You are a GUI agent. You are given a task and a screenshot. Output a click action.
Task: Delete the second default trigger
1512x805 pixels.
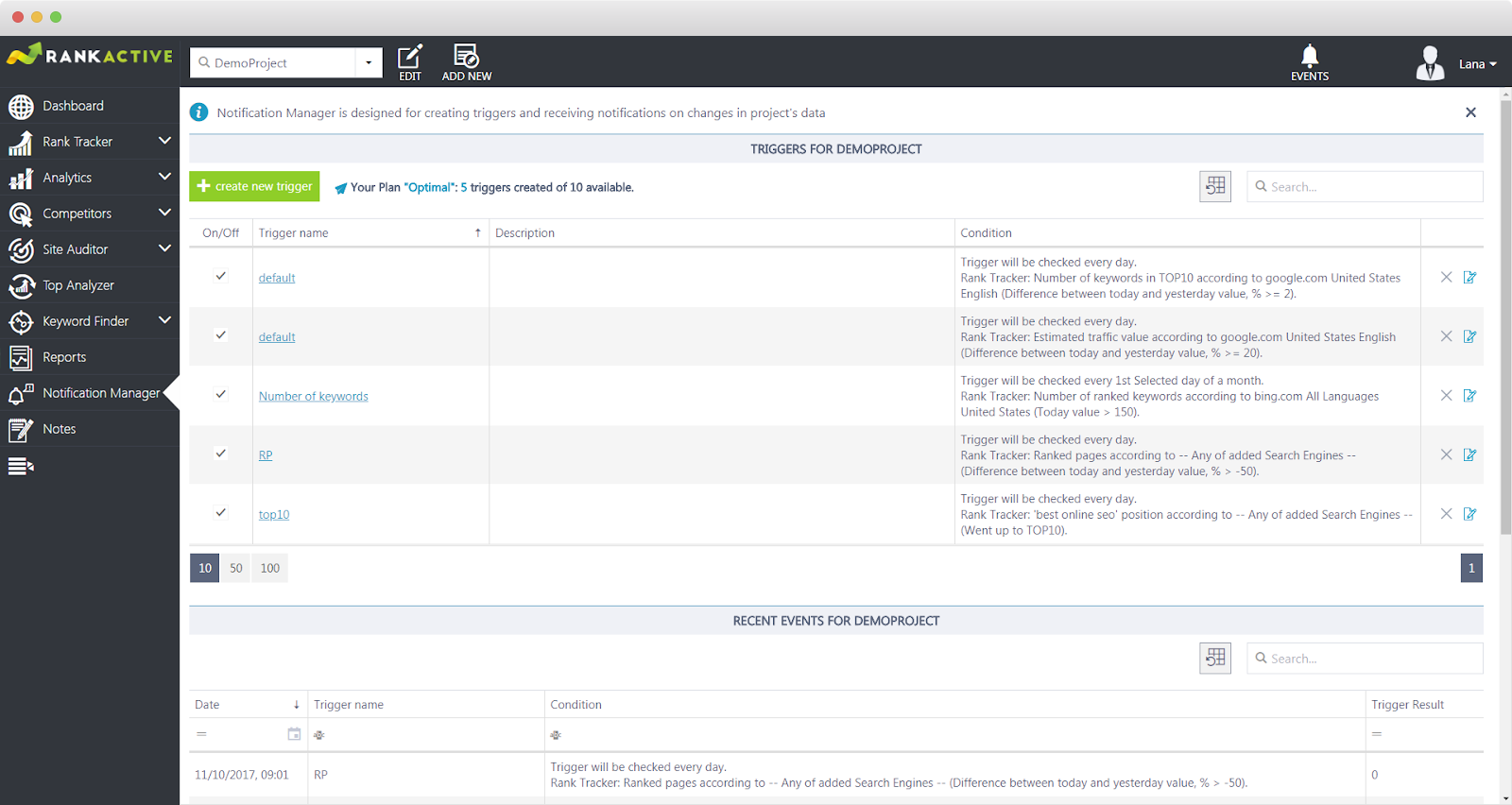tap(1446, 336)
